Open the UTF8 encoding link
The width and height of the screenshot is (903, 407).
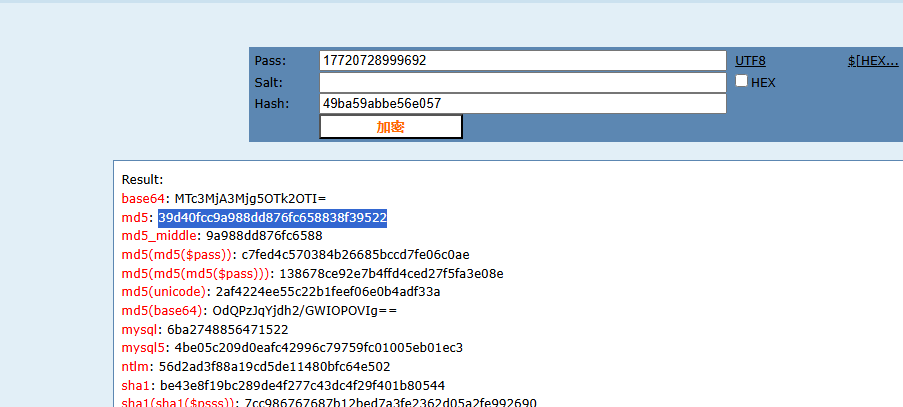[x=750, y=61]
